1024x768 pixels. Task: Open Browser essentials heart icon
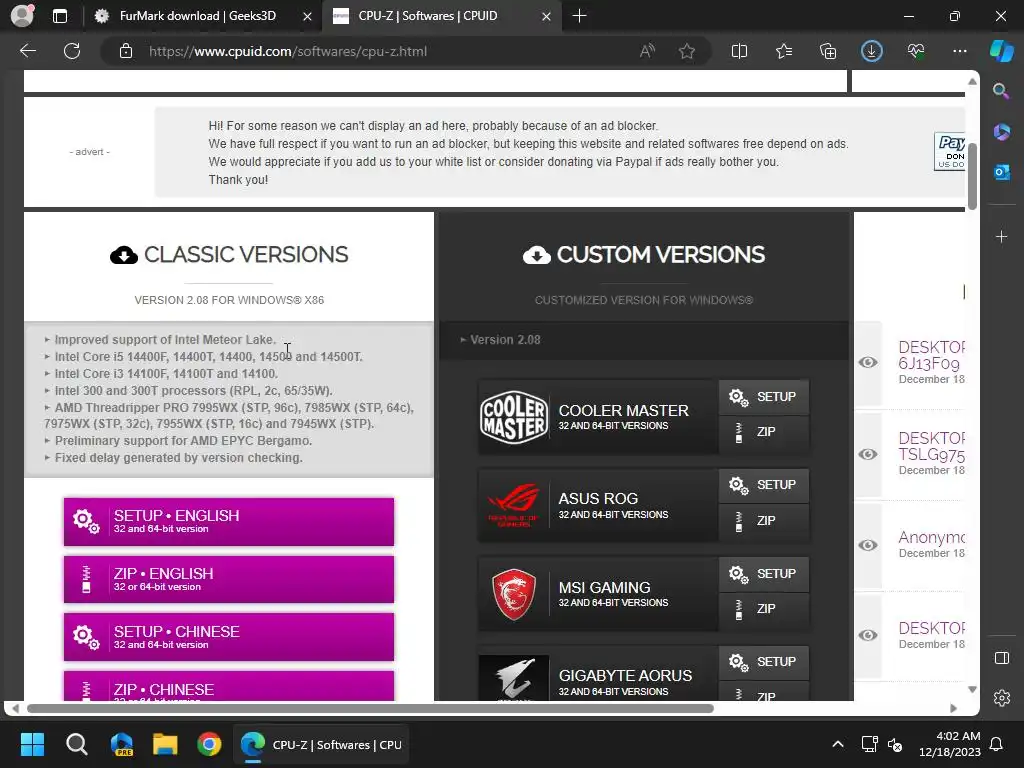point(916,51)
